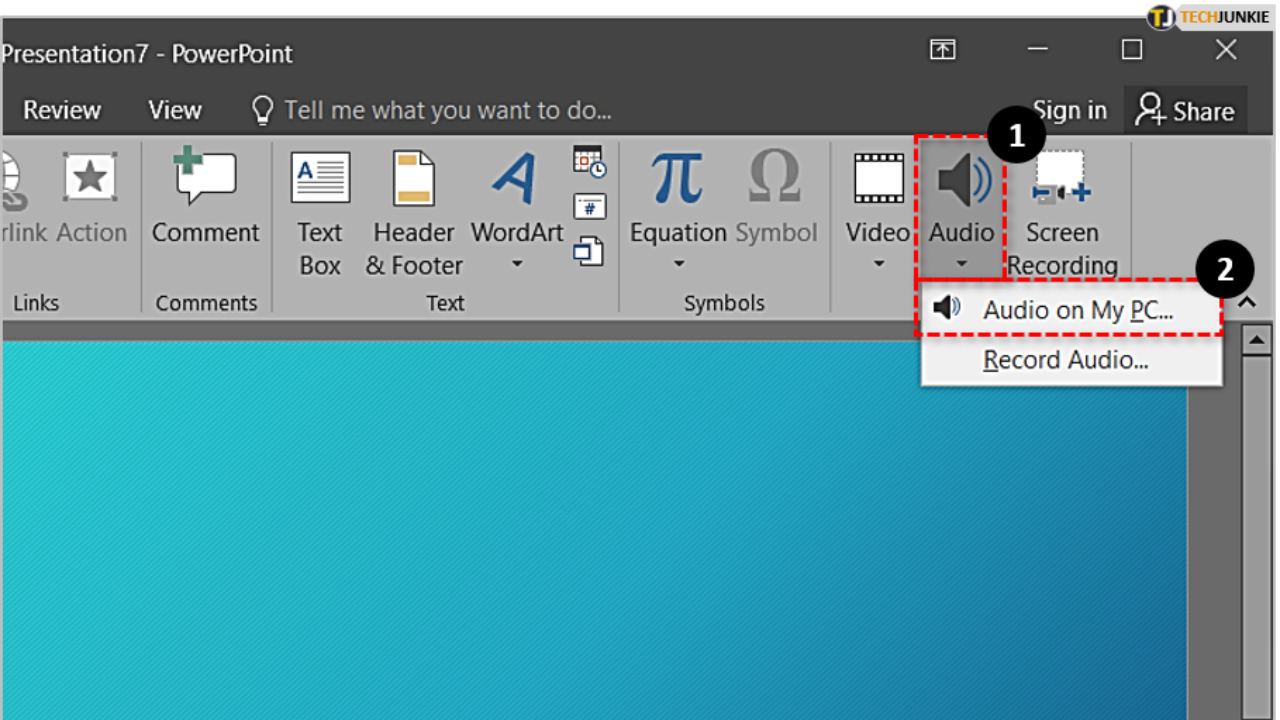Choose Audio on My PC from the menu

1075,309
